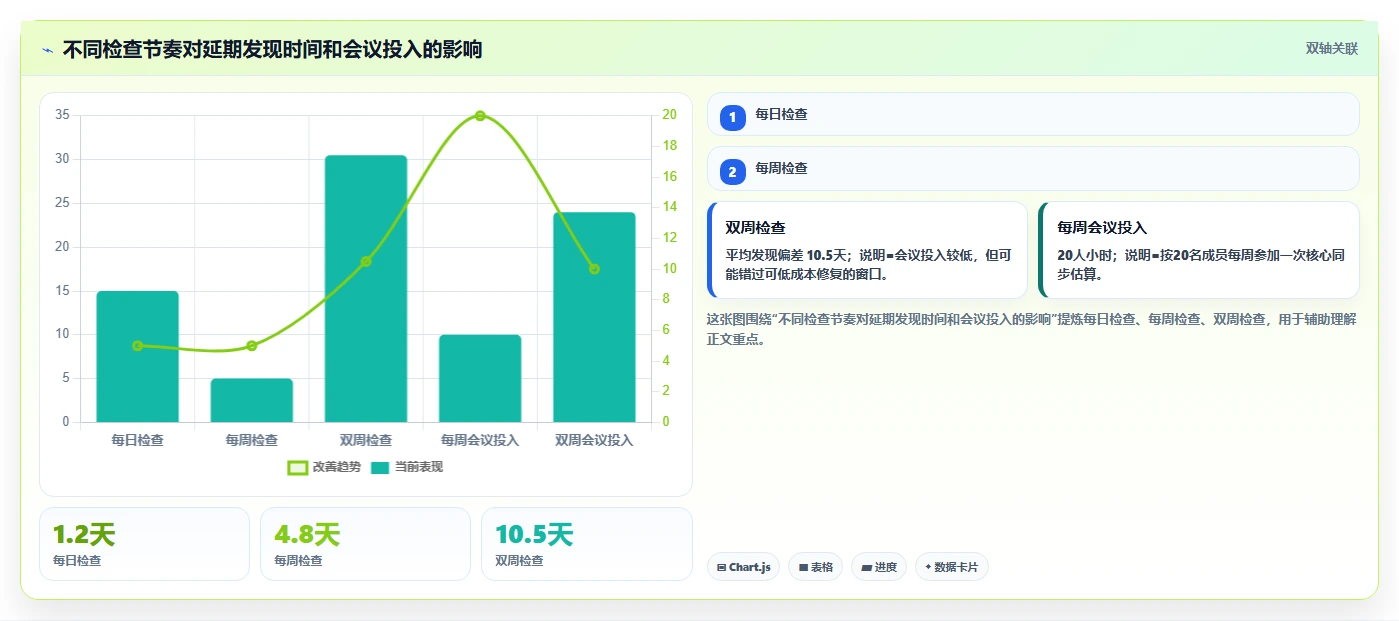
Task: Click the 每周检查 bar in chart
Action: point(252,400)
